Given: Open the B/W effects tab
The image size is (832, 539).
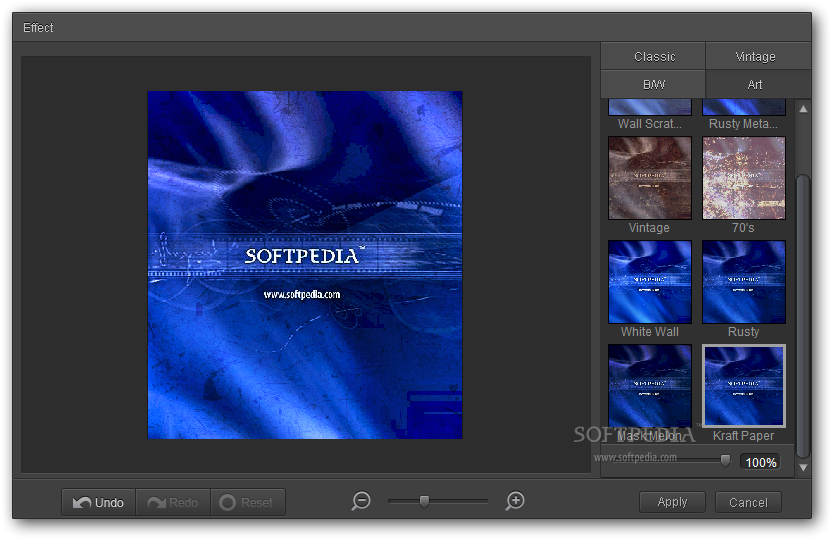Looking at the screenshot, I should pyautogui.click(x=653, y=84).
